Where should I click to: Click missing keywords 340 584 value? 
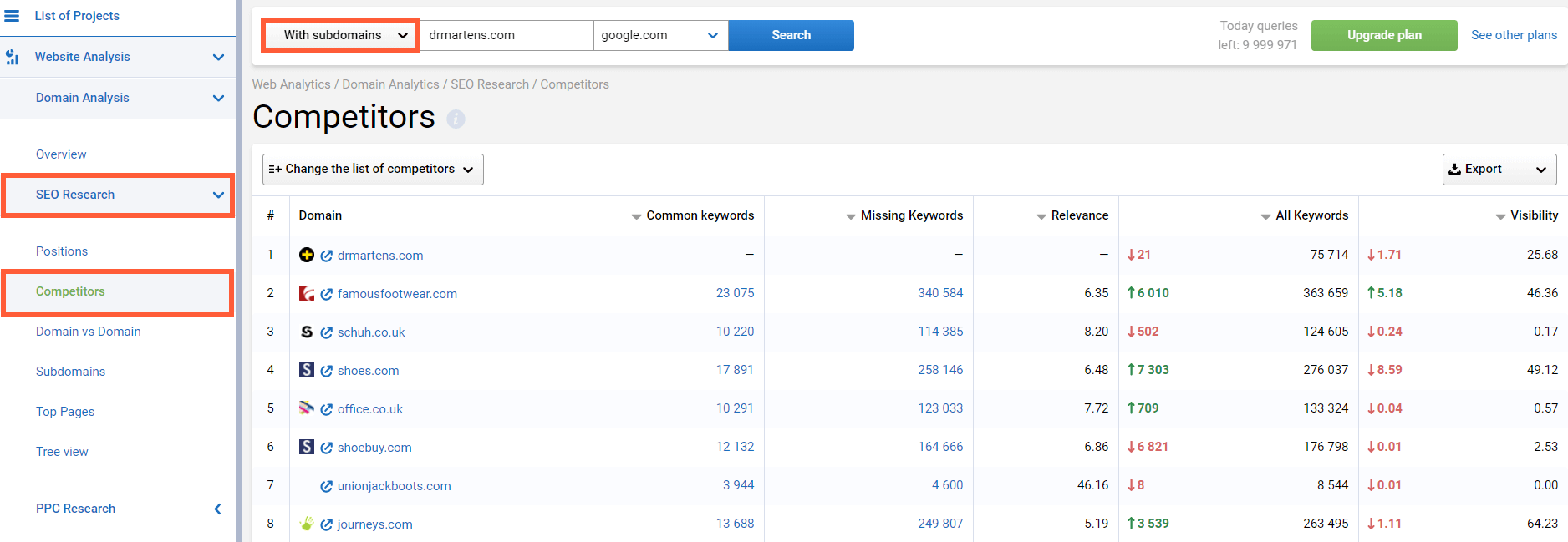(940, 293)
